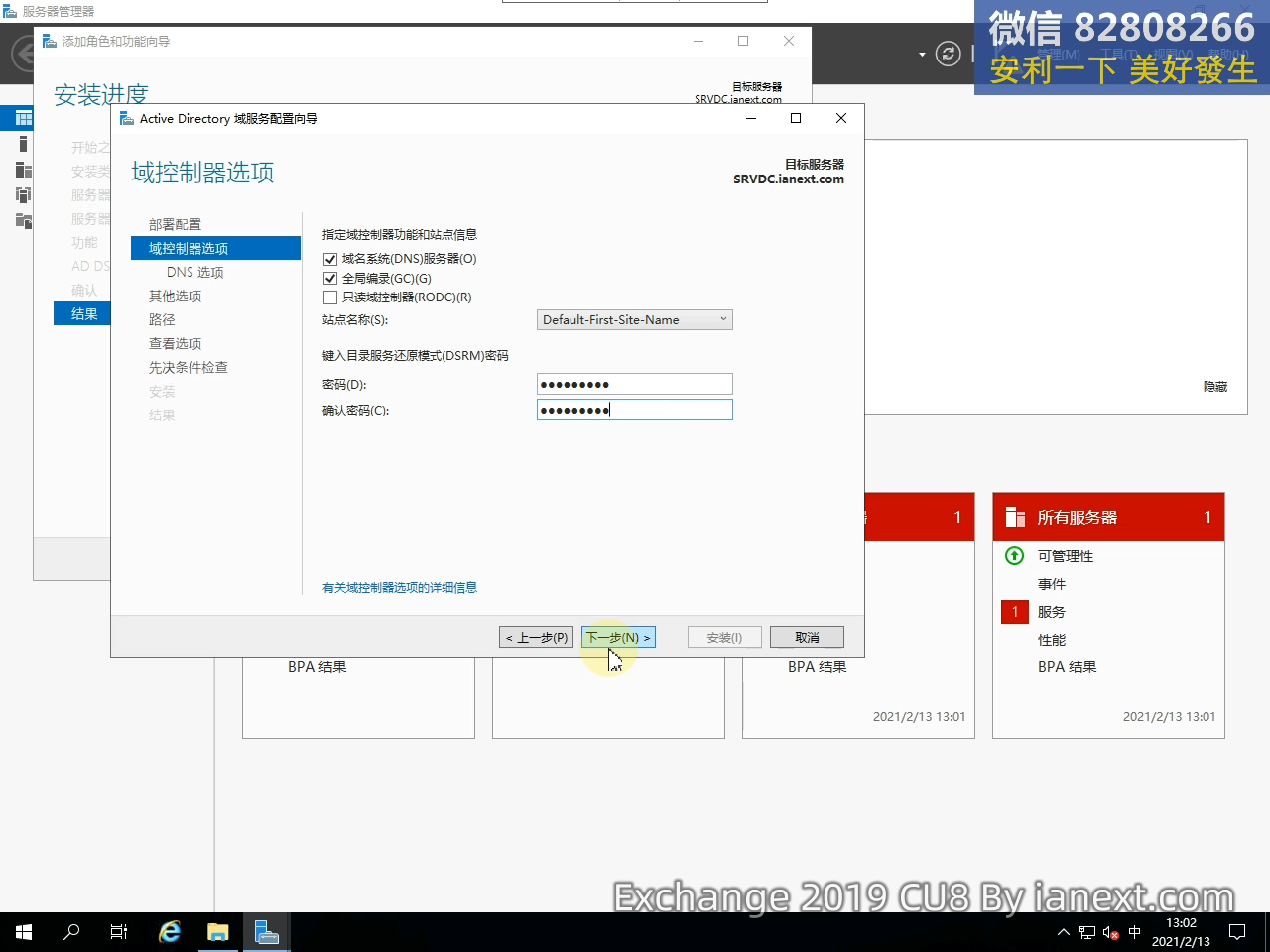Select 路径 step in sidebar
The height and width of the screenshot is (952, 1270).
(x=162, y=320)
